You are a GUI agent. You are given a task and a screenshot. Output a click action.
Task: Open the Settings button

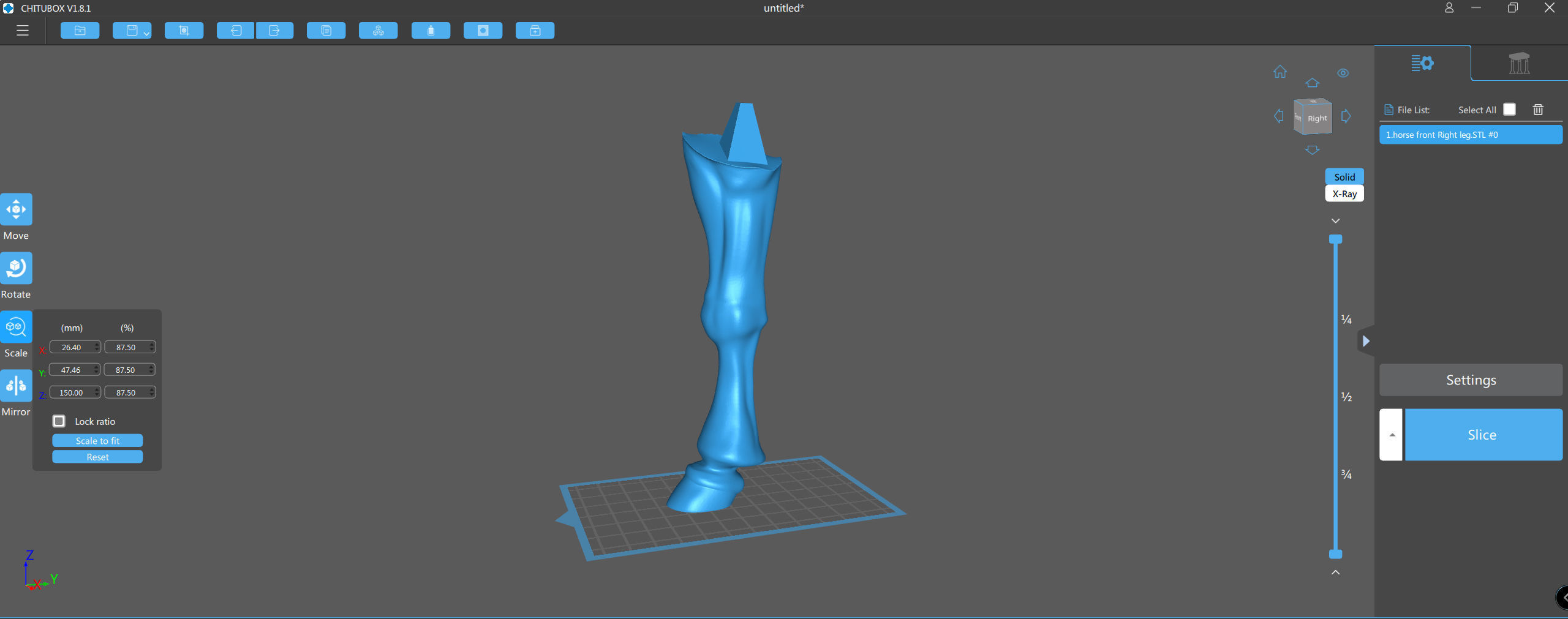pyautogui.click(x=1471, y=380)
